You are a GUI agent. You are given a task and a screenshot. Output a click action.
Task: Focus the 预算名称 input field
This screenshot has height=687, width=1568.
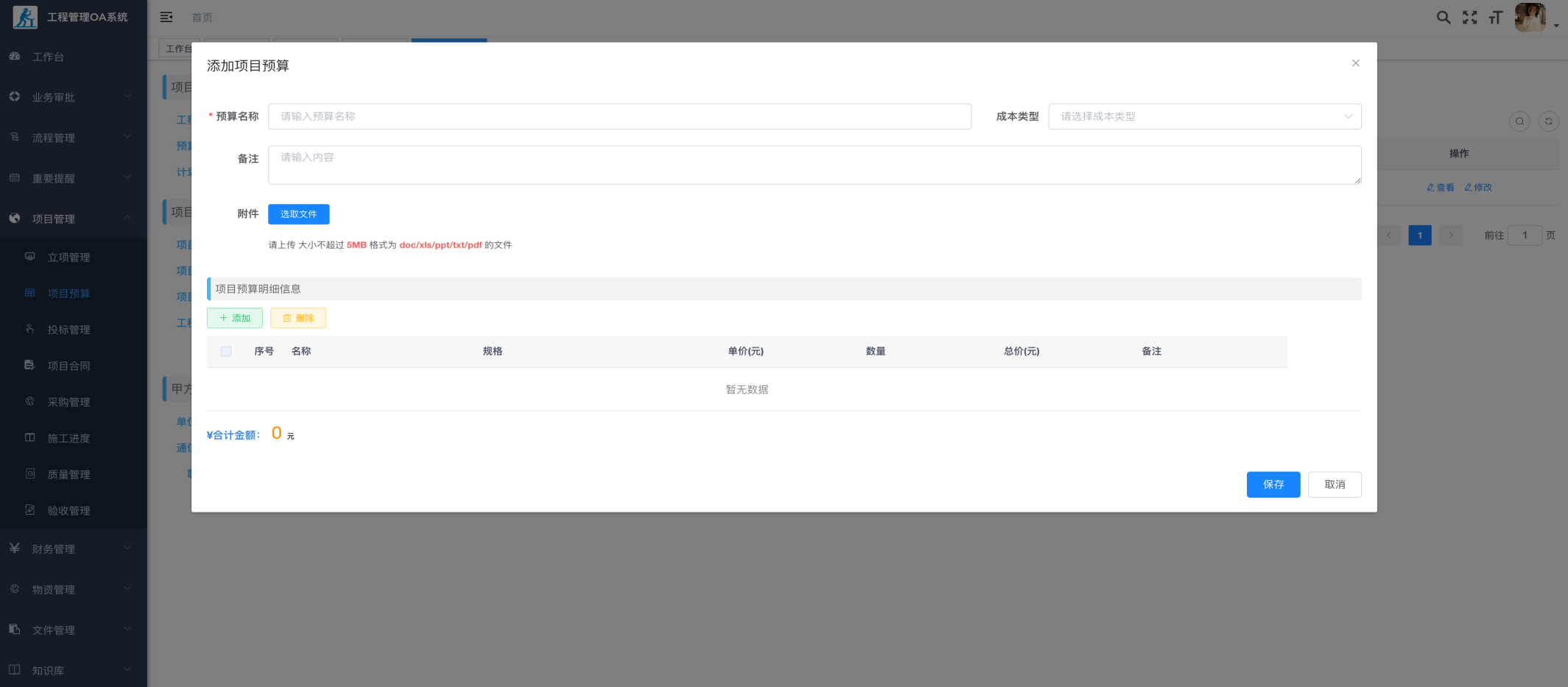[619, 116]
